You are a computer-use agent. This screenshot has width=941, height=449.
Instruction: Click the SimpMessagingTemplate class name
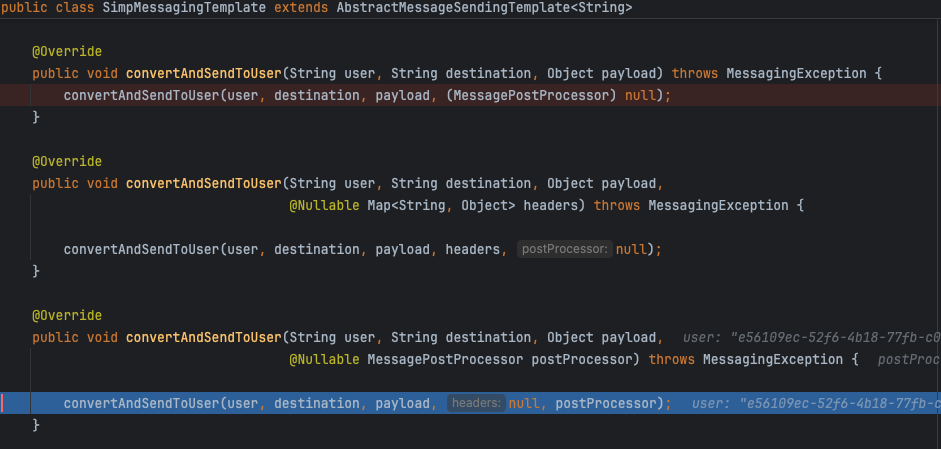pos(184,8)
